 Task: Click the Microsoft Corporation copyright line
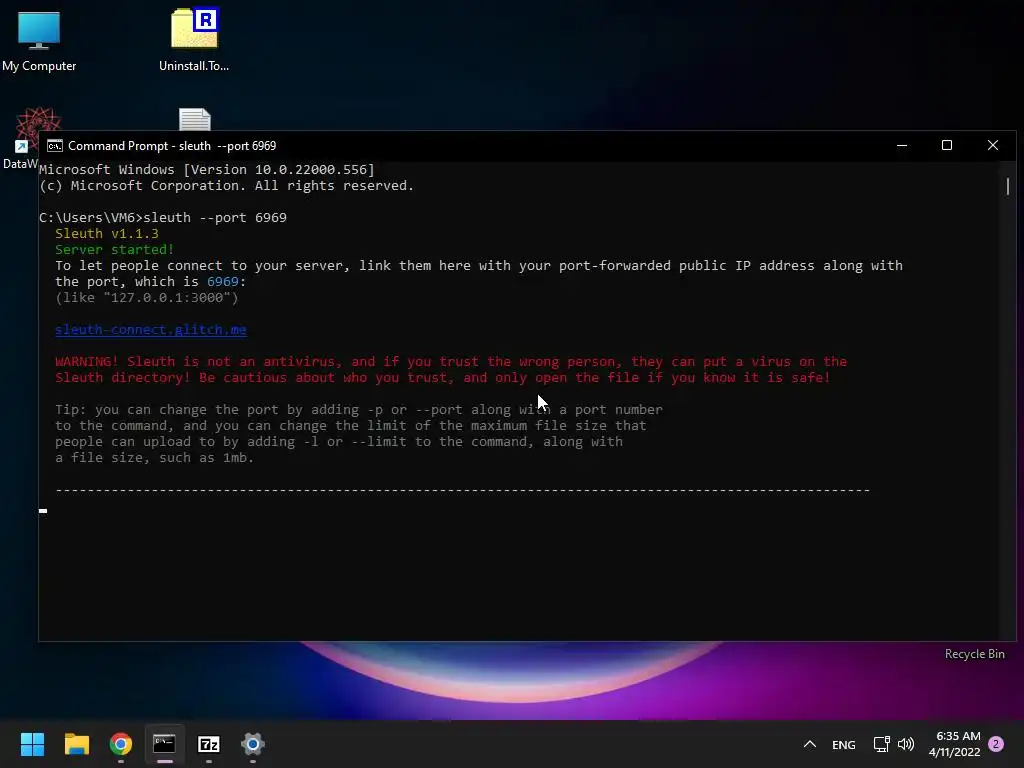[227, 185]
